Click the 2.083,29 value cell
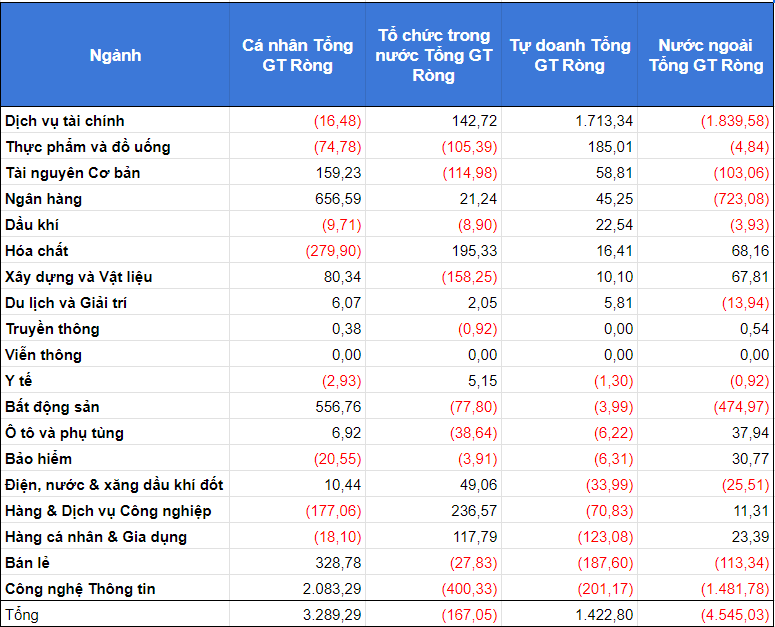This screenshot has width=775, height=627. (x=331, y=589)
